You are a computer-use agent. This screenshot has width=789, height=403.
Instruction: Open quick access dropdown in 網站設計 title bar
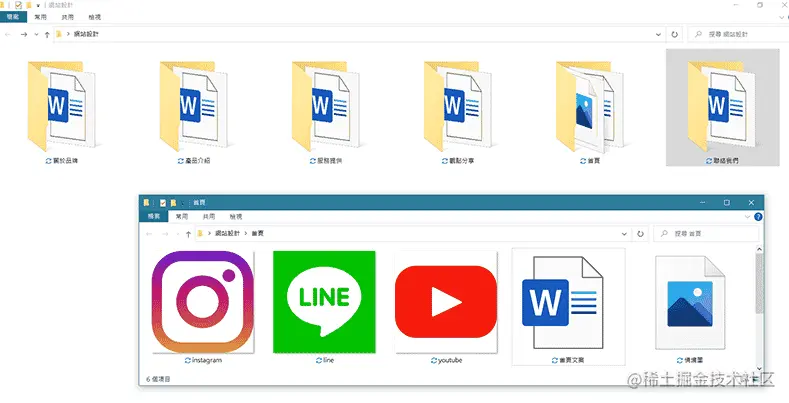click(38, 6)
